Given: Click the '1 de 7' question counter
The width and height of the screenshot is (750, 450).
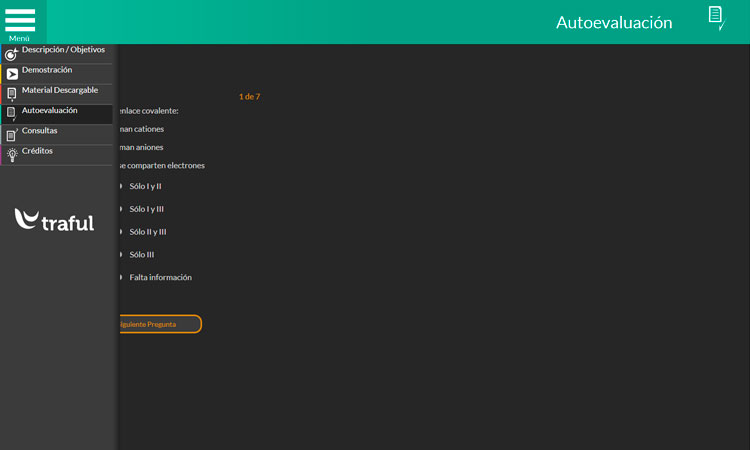Looking at the screenshot, I should click(x=249, y=97).
